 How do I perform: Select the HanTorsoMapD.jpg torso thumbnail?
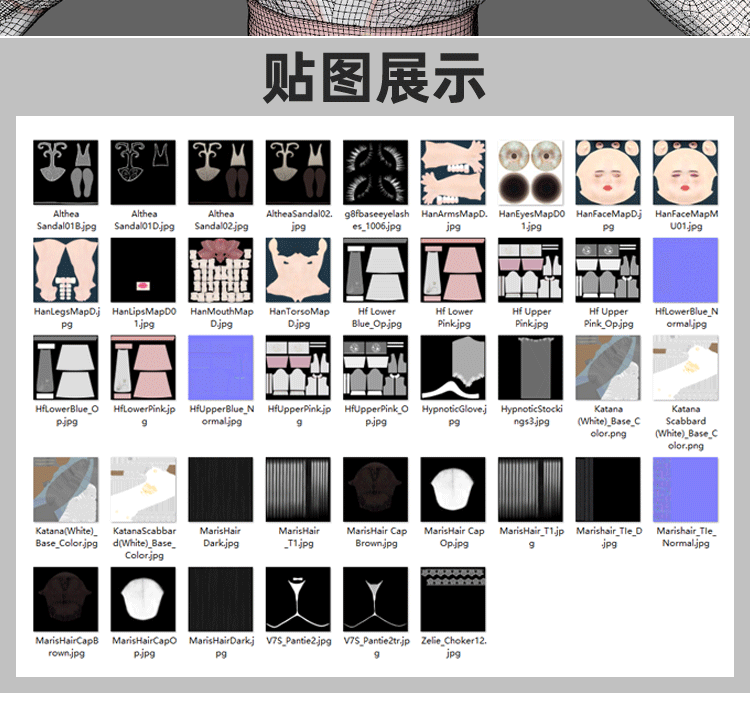tap(298, 270)
